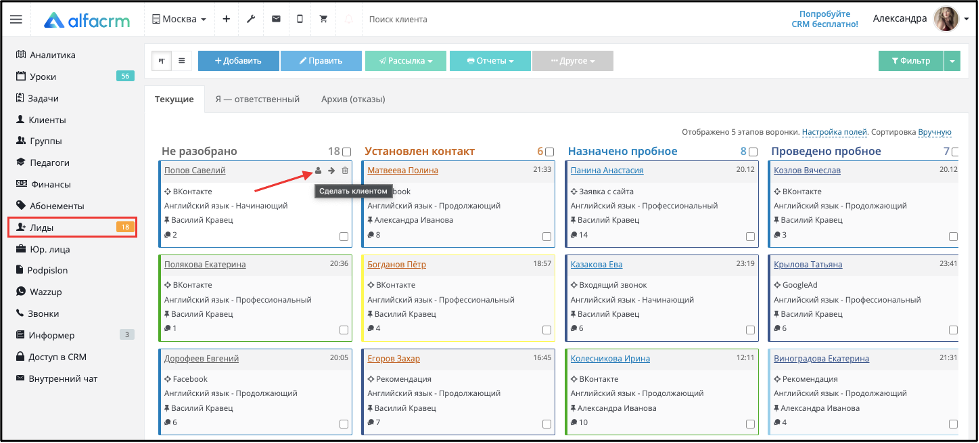Tick checkbox on Казакова Ева card
The height and width of the screenshot is (443, 979).
coord(750,330)
